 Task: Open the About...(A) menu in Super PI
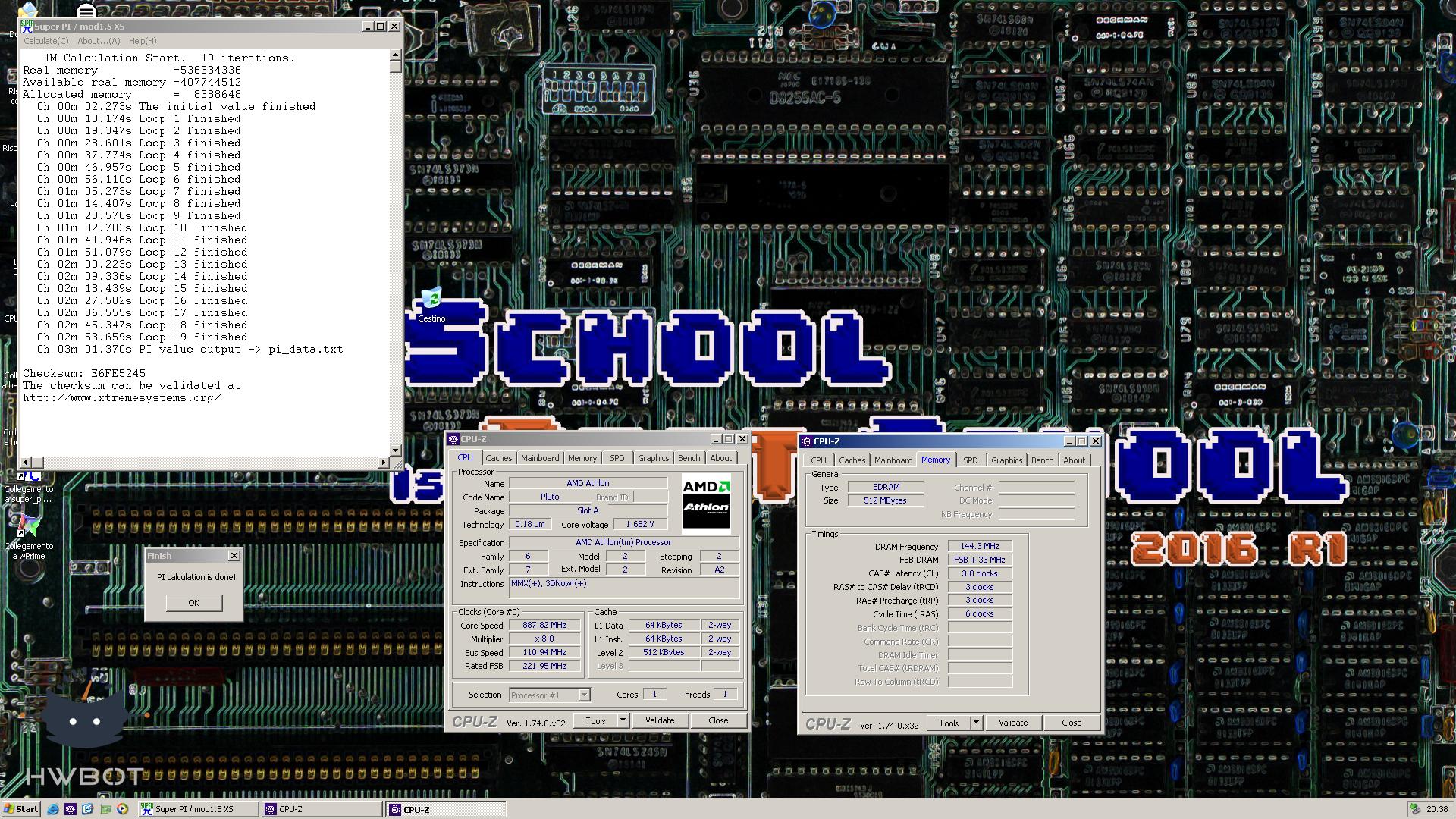tap(99, 41)
